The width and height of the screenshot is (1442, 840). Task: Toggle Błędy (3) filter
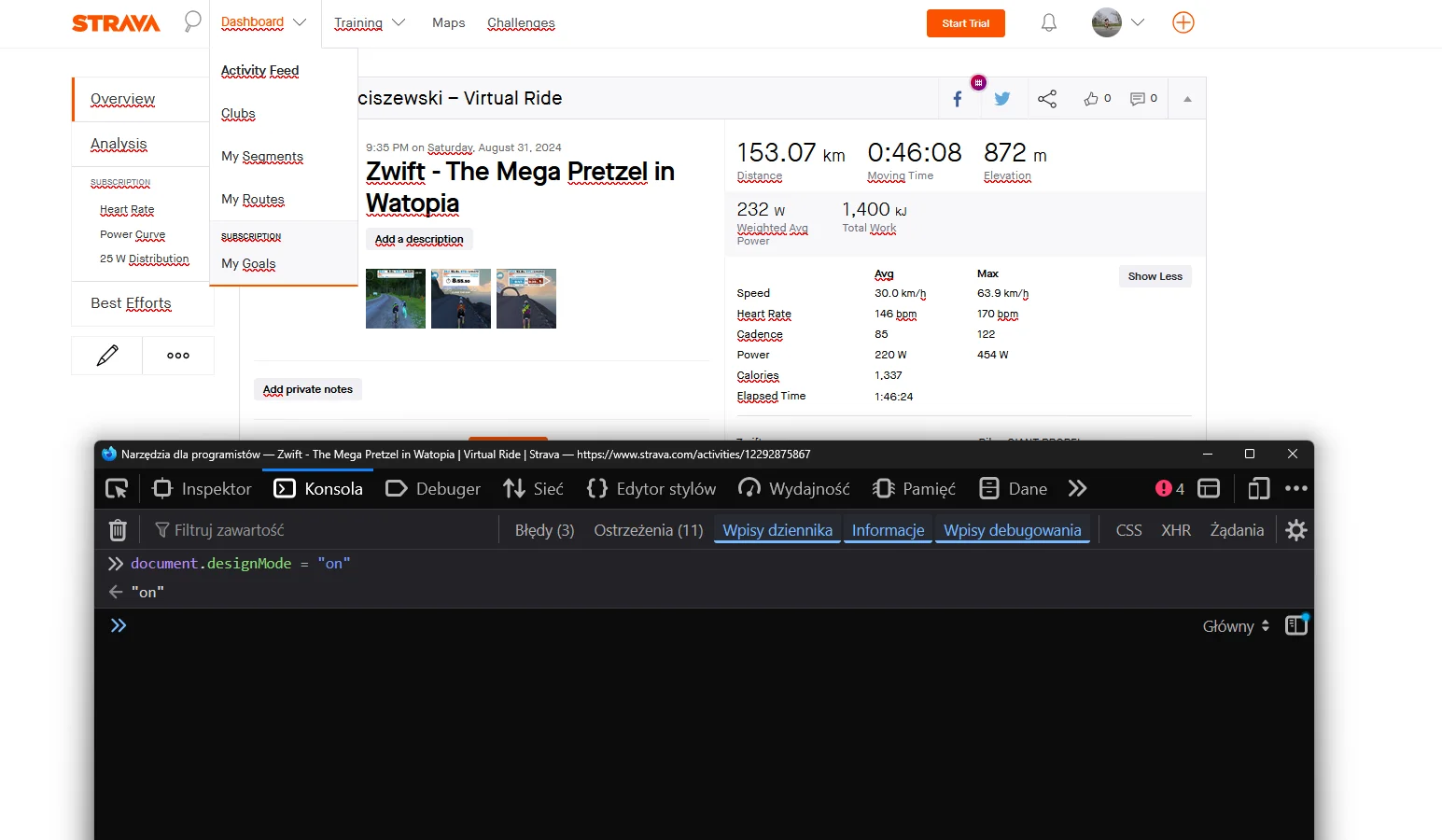[x=544, y=530]
